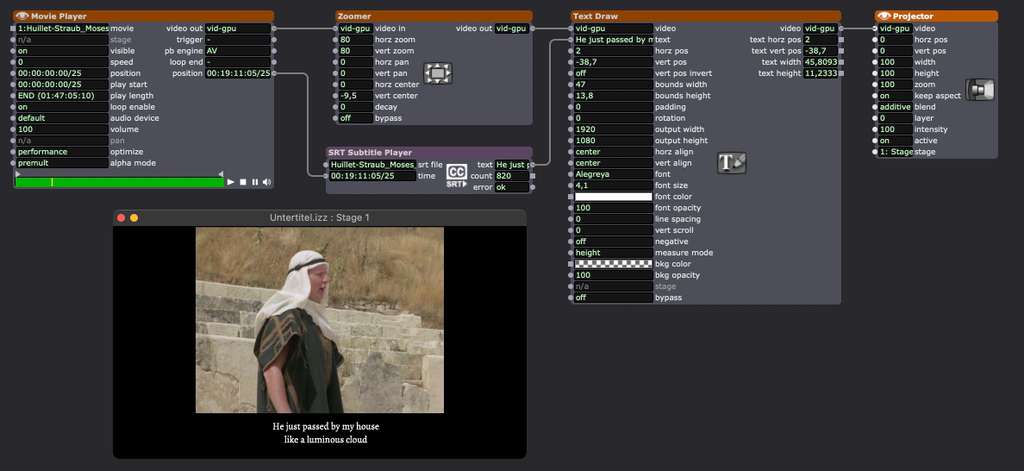Click the eye icon on Projector title

coord(883,17)
